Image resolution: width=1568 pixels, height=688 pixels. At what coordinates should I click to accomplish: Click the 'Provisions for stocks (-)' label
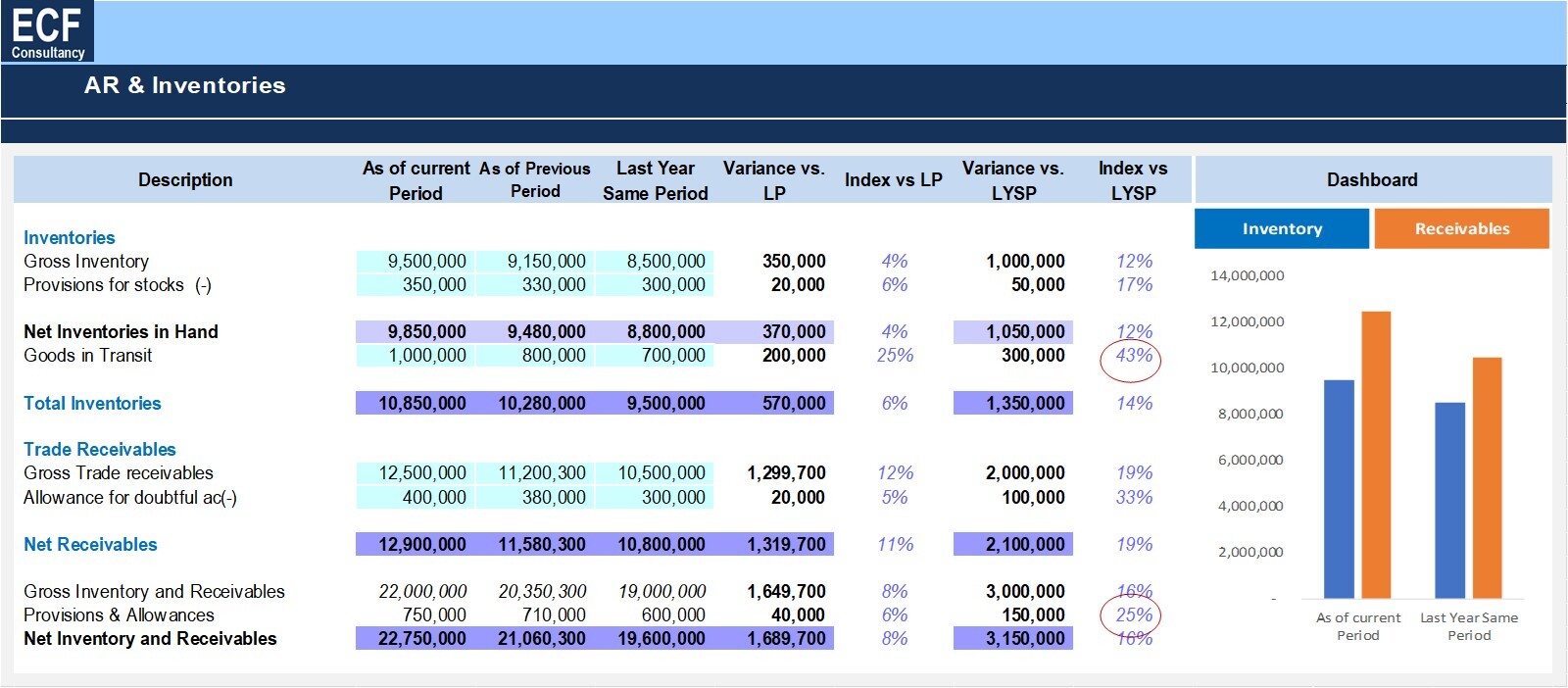118,284
